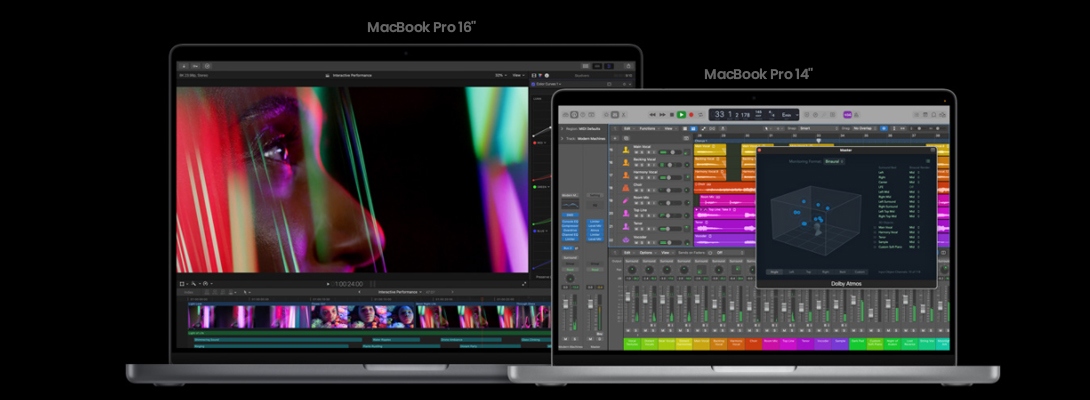Click the Room Mic track volume slider
The image size is (1090, 400).
point(670,203)
